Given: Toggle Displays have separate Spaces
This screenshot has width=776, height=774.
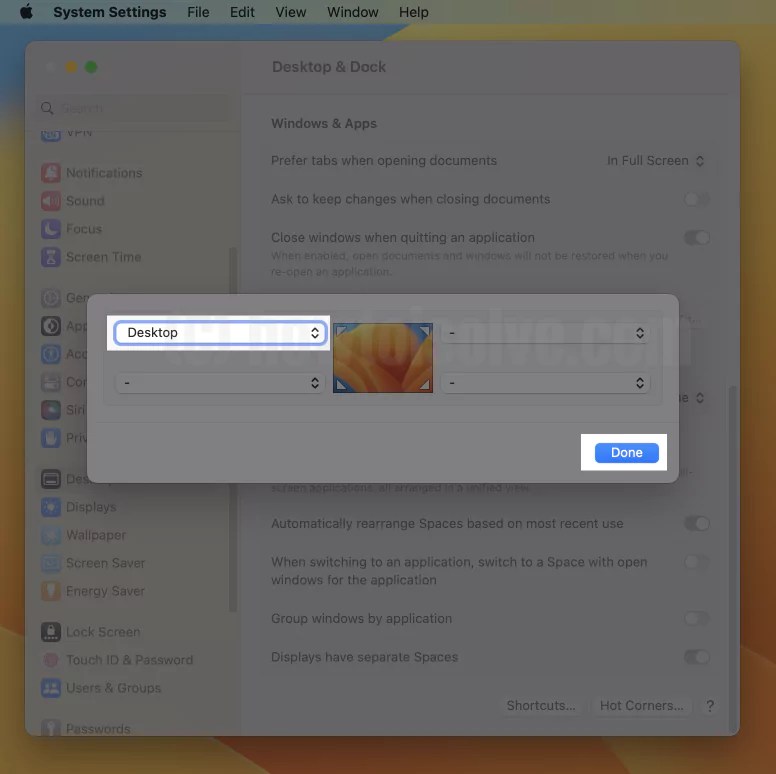Looking at the screenshot, I should [x=697, y=657].
